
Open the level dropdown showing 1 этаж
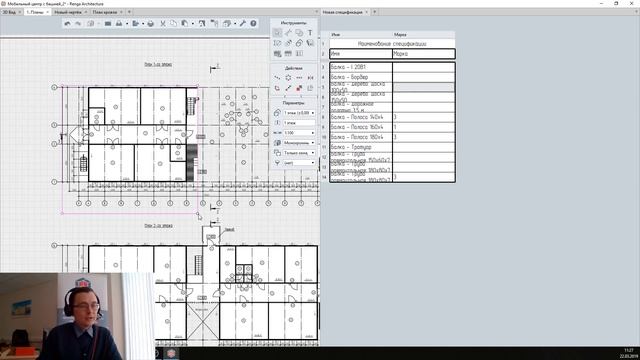click(299, 113)
